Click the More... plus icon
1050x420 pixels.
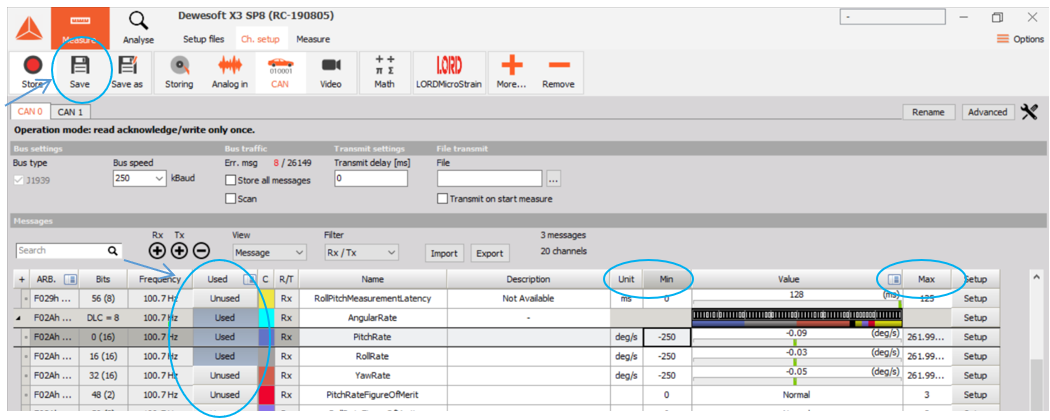click(512, 65)
